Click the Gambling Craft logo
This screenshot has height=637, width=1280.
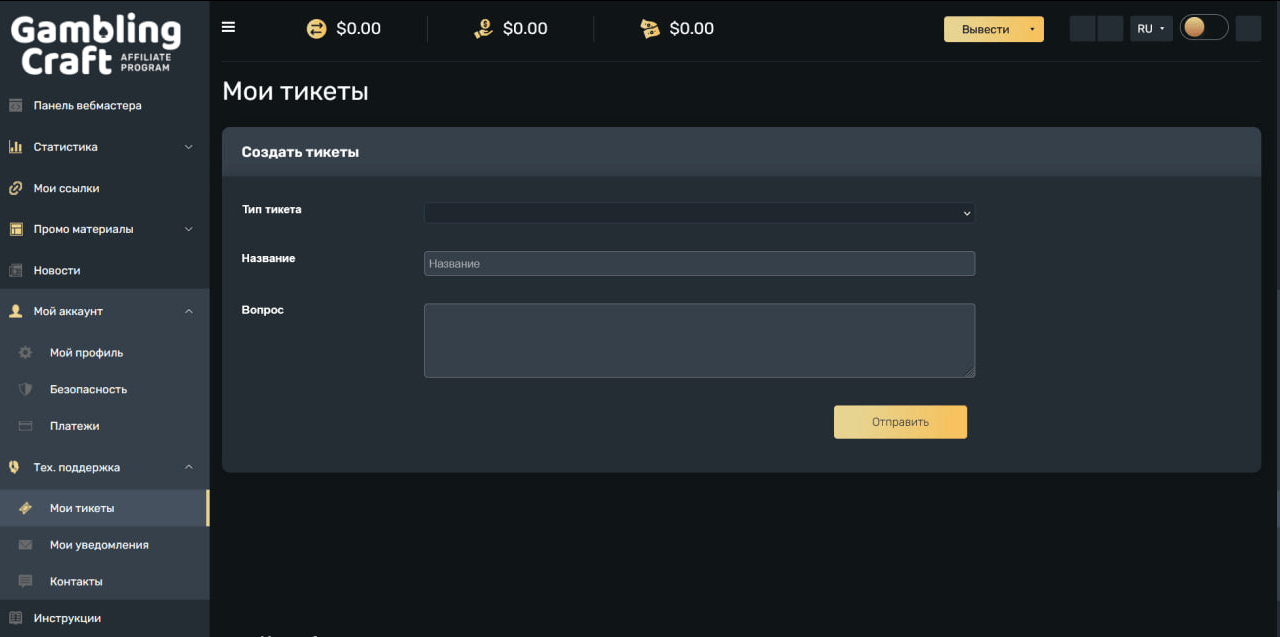(96, 45)
